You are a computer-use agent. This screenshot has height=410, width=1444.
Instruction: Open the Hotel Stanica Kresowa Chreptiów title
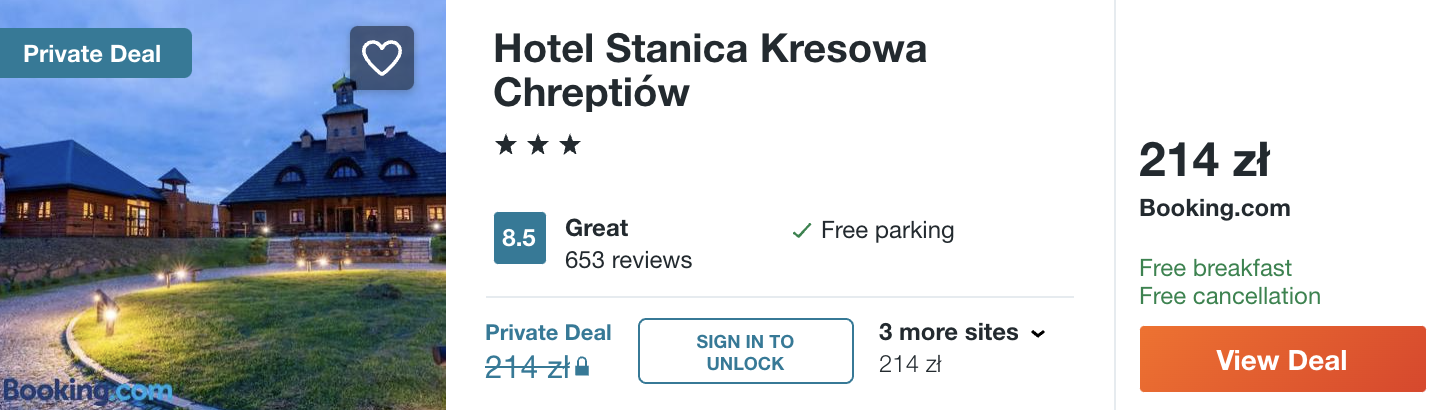tap(710, 70)
